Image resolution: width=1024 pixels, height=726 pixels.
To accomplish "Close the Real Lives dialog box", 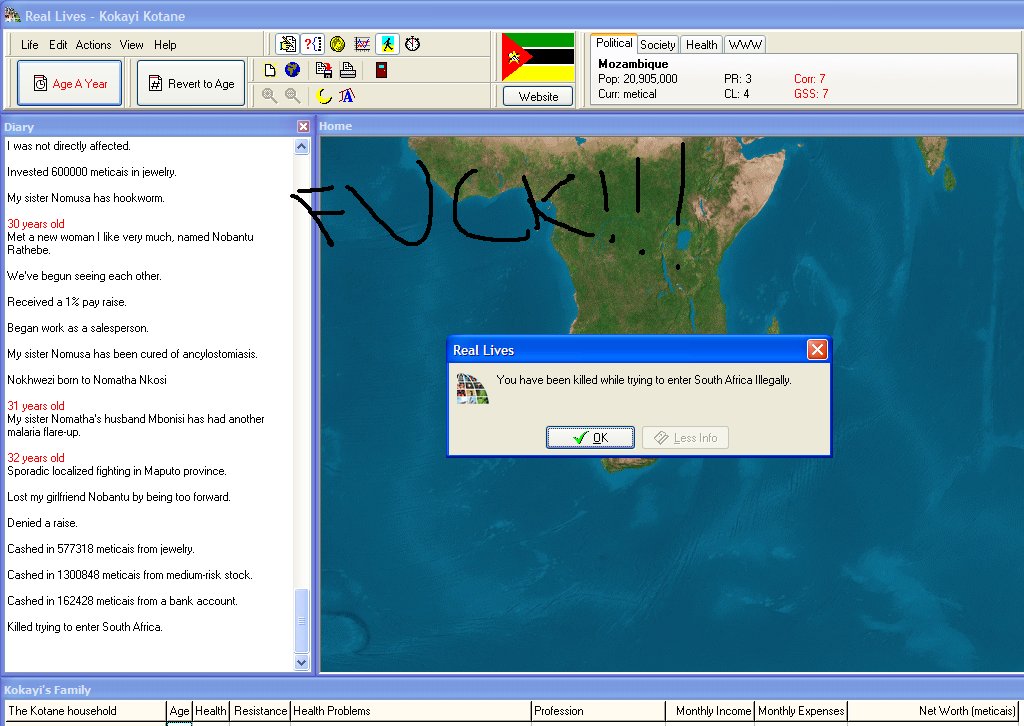I will (817, 349).
